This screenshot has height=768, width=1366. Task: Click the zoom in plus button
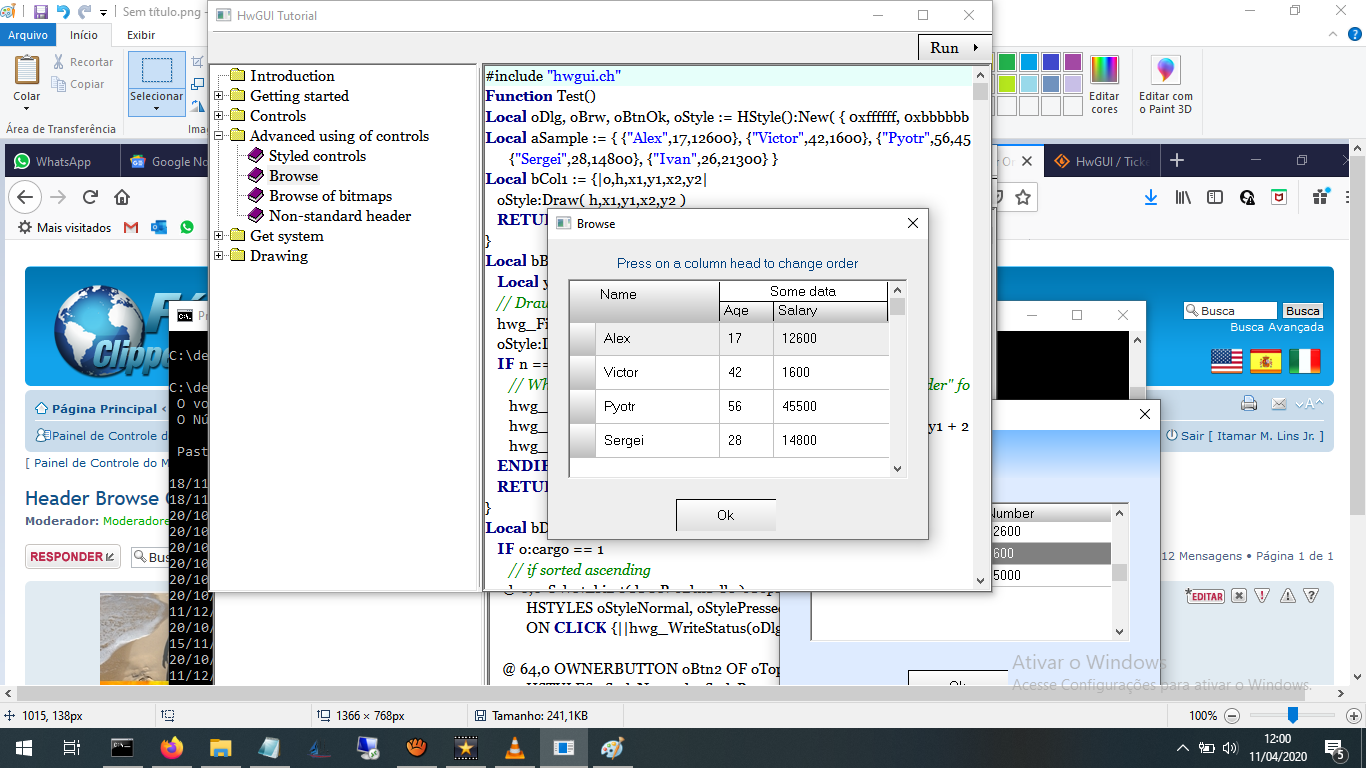tap(1354, 716)
